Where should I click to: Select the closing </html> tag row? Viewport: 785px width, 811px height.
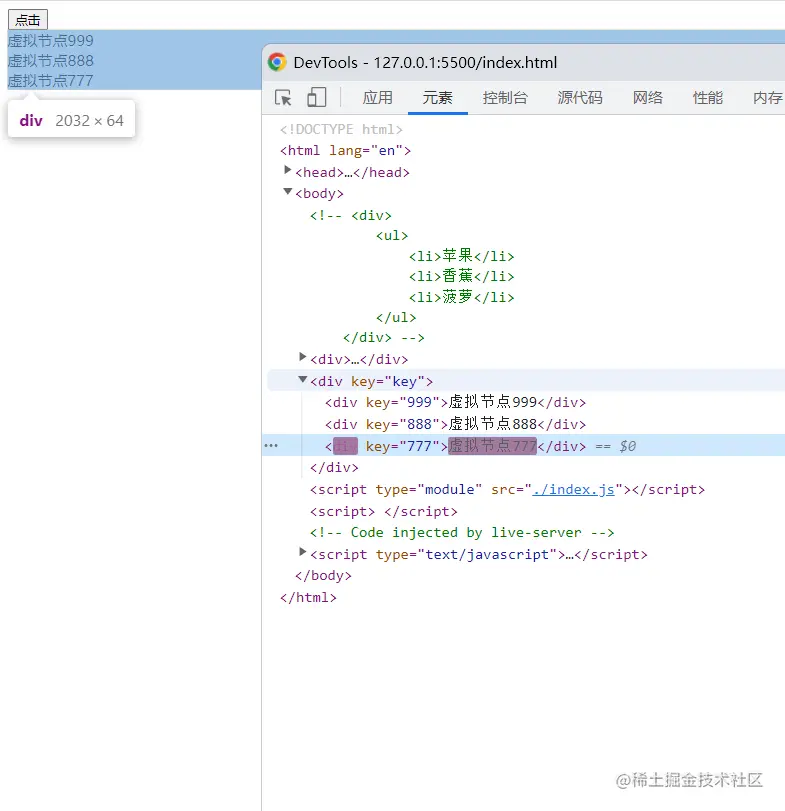pyautogui.click(x=308, y=597)
